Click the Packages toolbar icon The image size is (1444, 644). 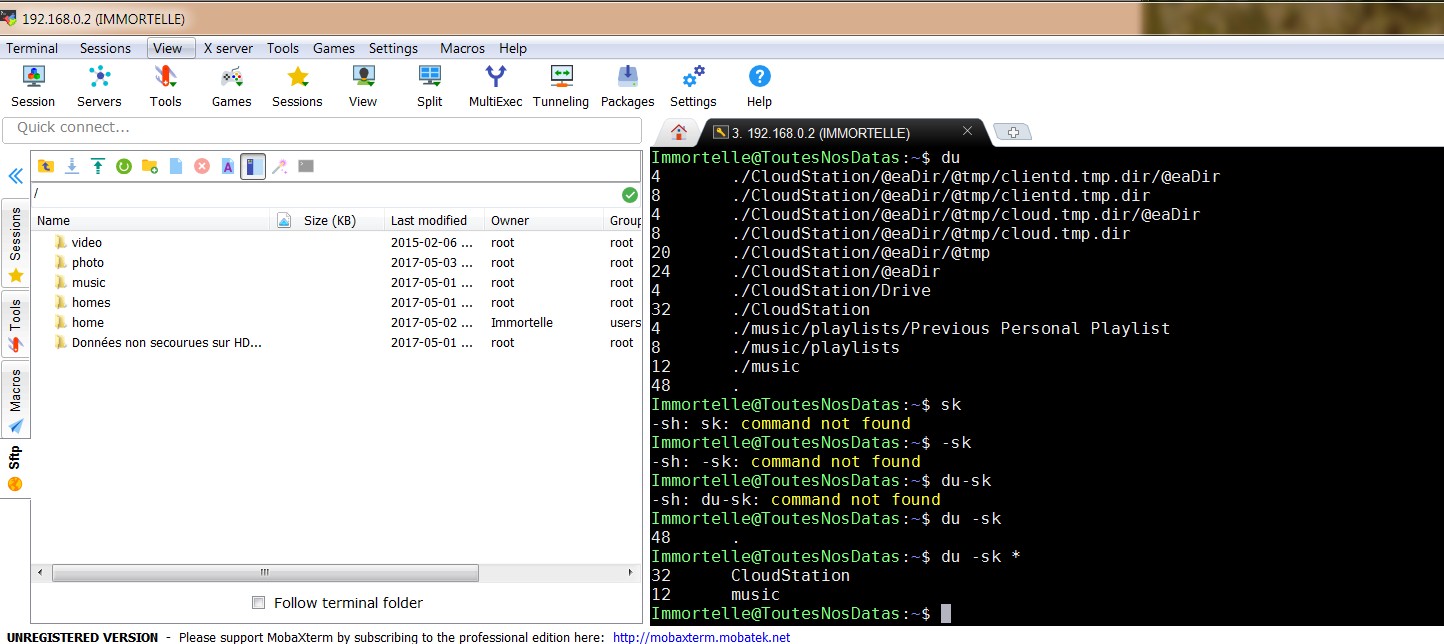click(627, 86)
